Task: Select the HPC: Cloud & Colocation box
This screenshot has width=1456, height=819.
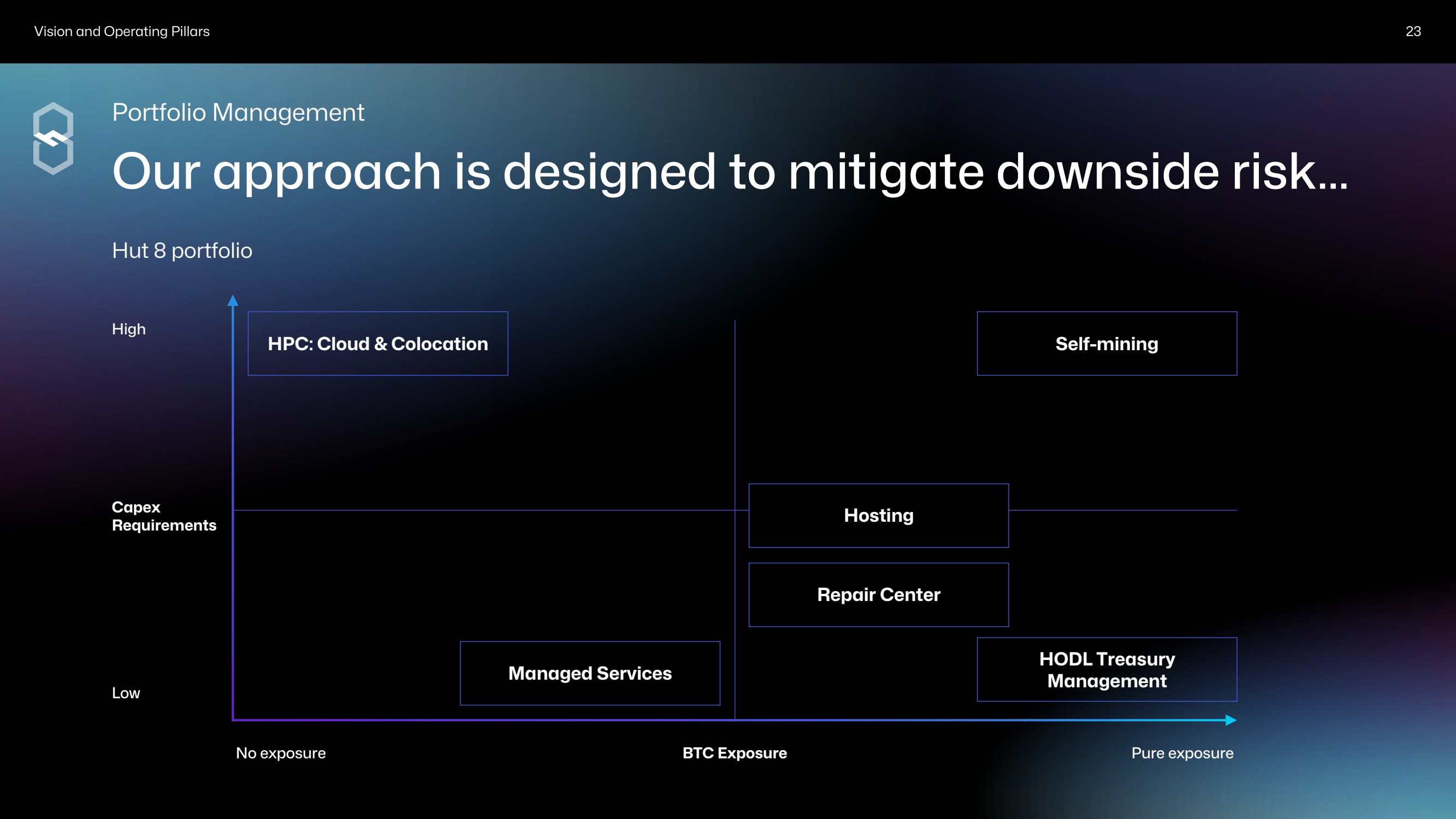Action: point(377,343)
